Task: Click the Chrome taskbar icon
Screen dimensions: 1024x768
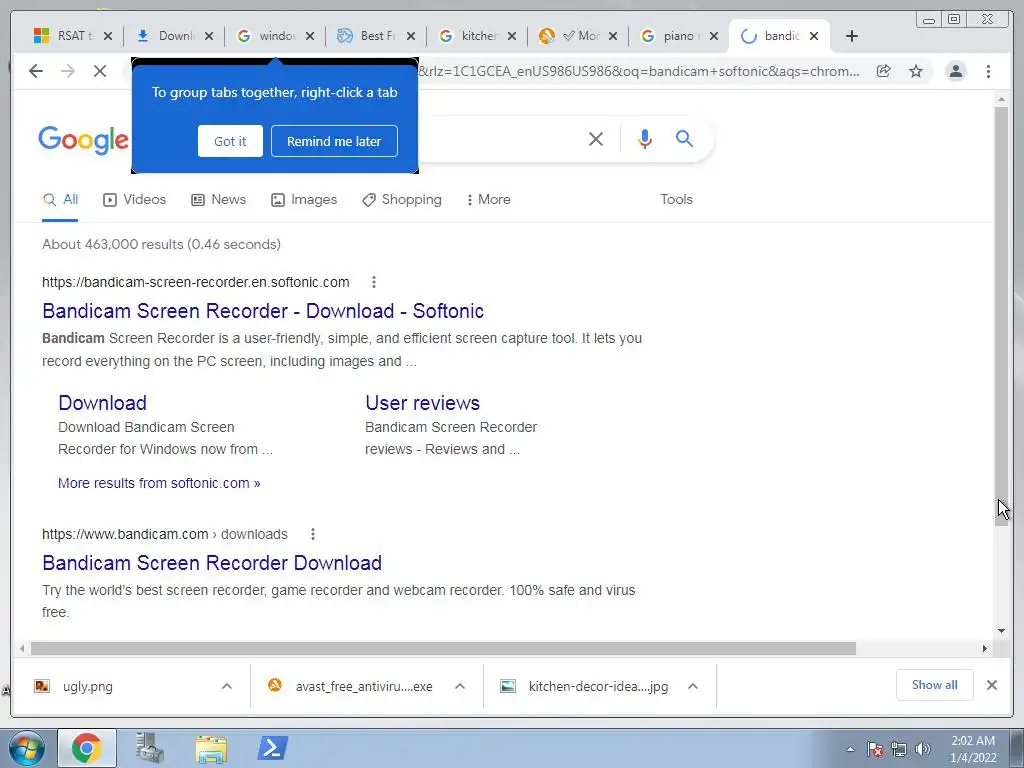Action: (x=87, y=748)
